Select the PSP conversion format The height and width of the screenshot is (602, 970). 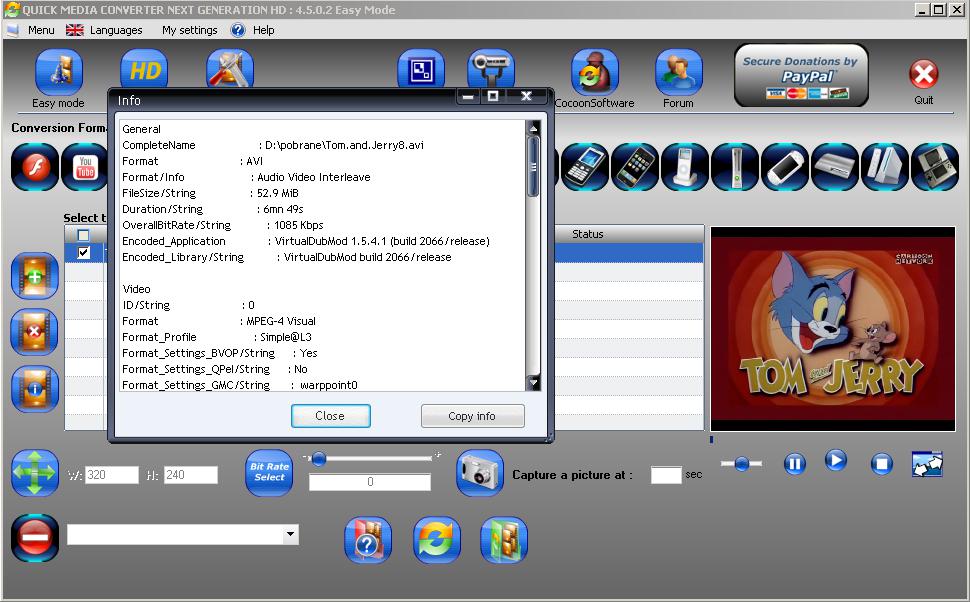point(785,167)
